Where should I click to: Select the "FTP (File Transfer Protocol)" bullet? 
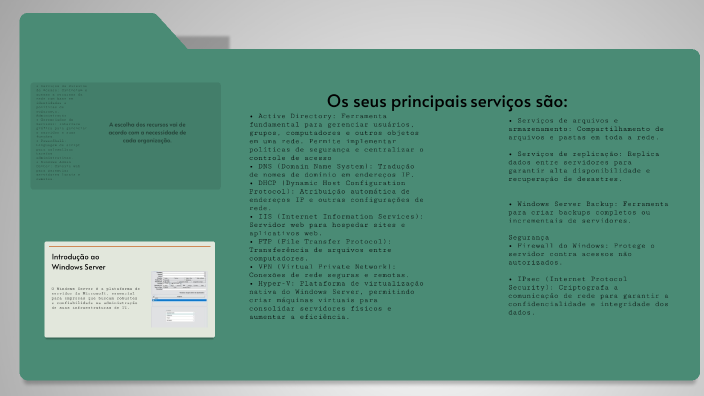click(321, 250)
